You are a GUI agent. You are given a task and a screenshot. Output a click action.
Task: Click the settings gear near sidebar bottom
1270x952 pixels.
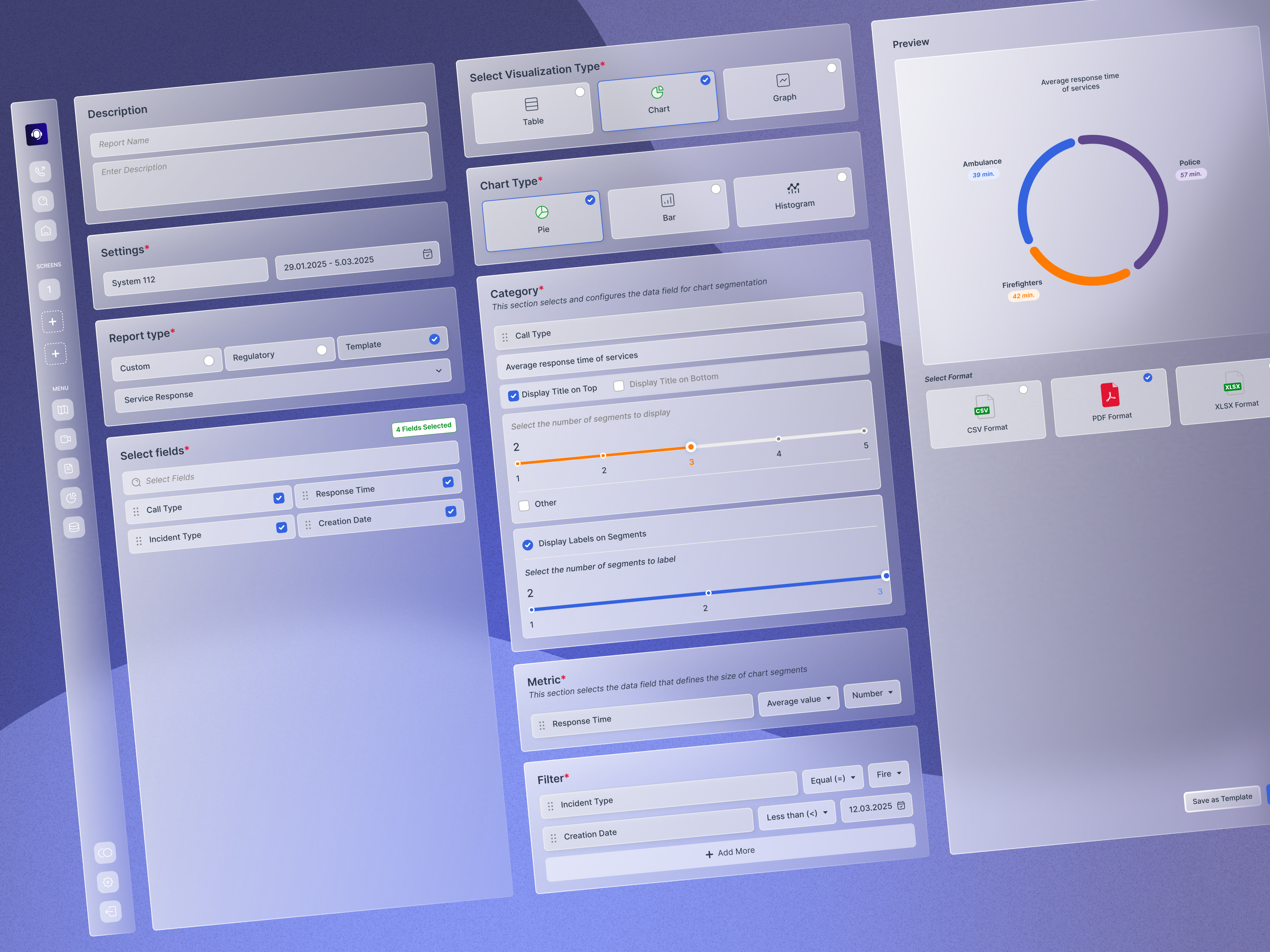[x=108, y=883]
